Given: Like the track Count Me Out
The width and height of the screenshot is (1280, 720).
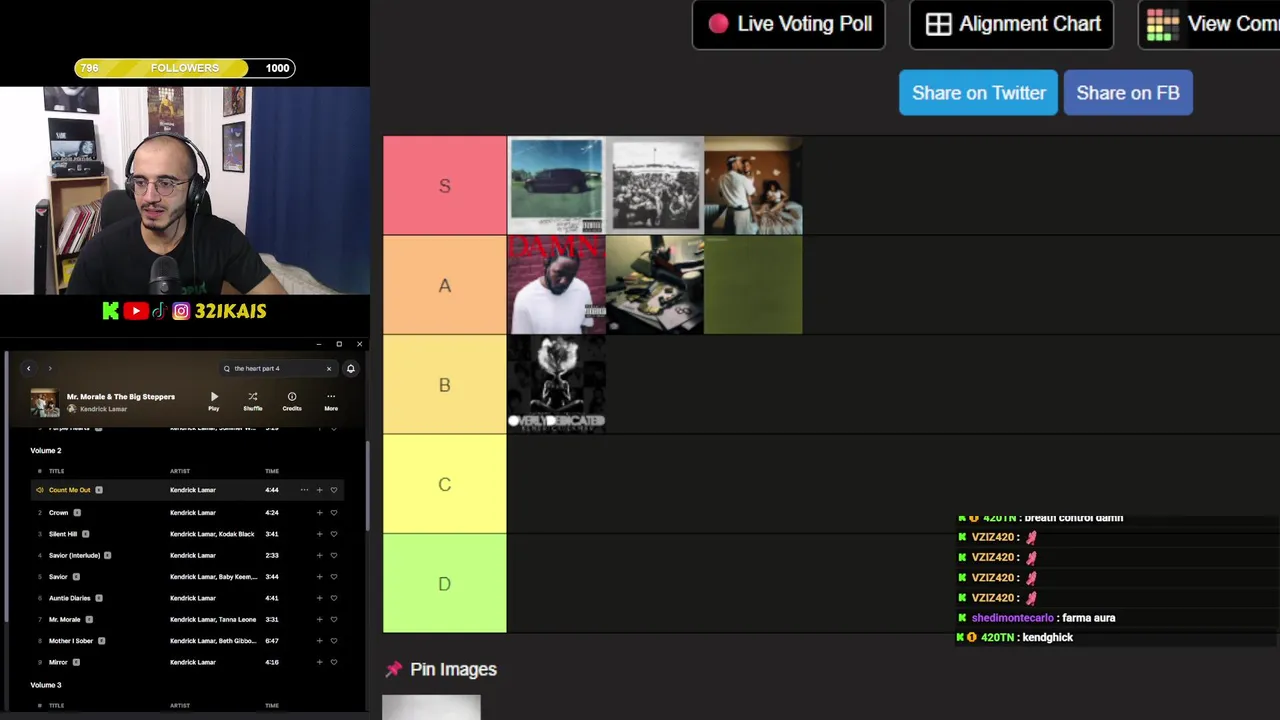Looking at the screenshot, I should click(334, 490).
